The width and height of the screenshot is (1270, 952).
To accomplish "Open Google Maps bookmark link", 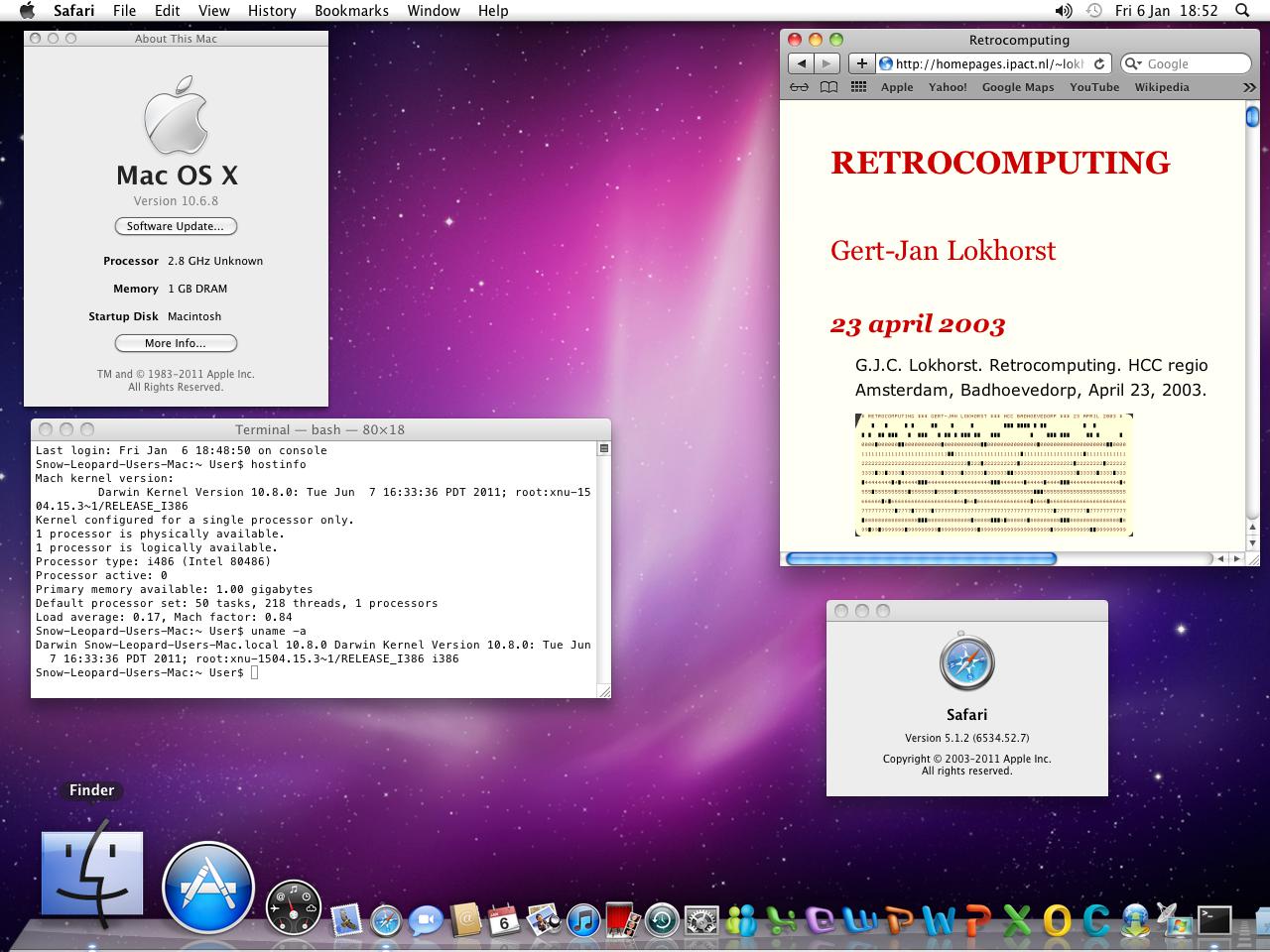I will (1018, 87).
